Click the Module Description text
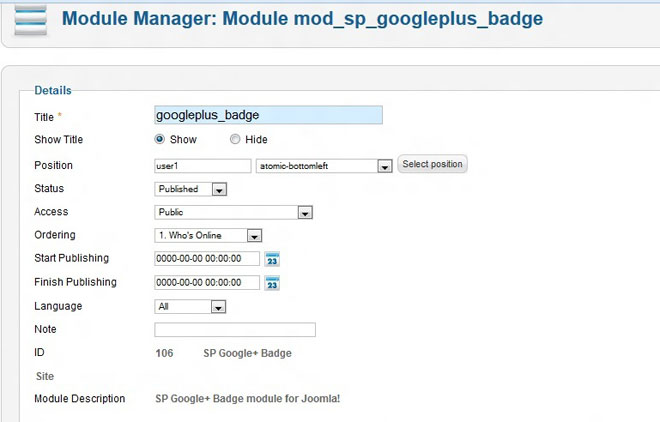The height and width of the screenshot is (422, 660). coord(248,398)
